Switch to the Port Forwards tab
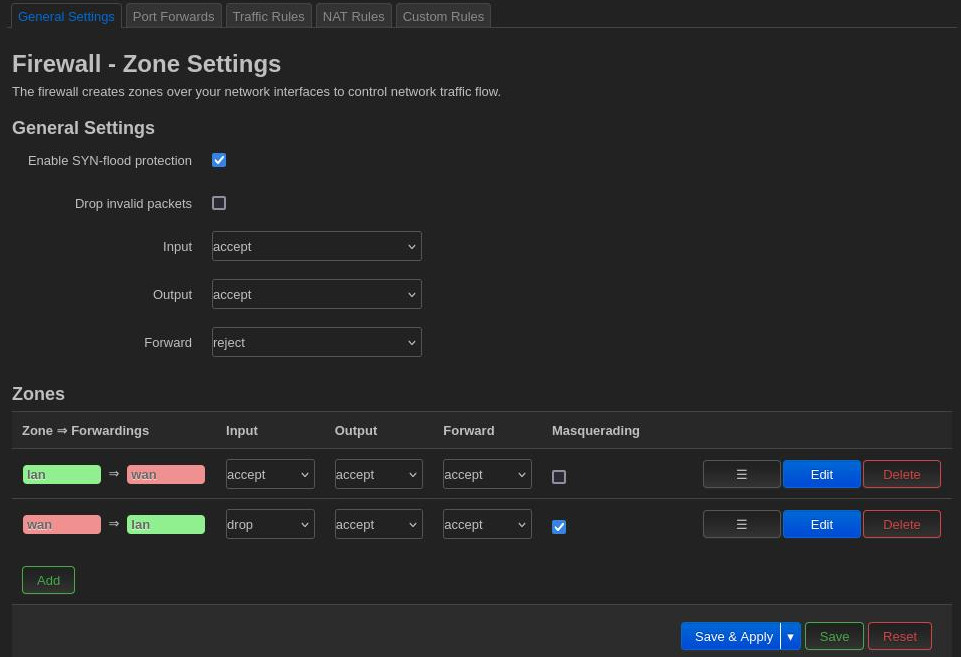The image size is (961, 657). point(173,16)
